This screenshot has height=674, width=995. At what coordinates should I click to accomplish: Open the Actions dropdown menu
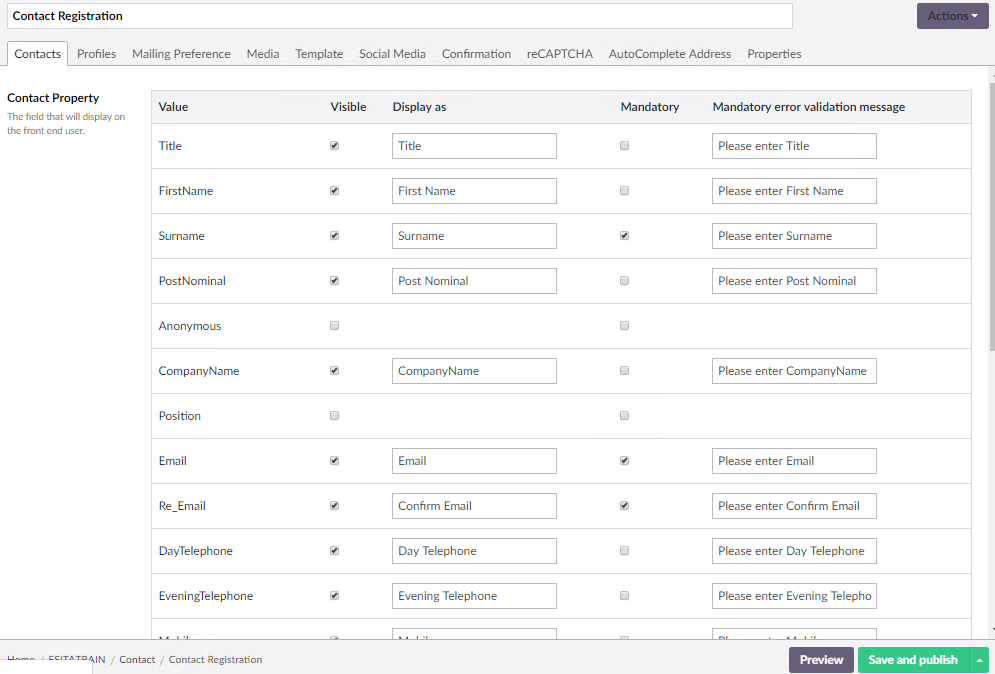[x=951, y=16]
